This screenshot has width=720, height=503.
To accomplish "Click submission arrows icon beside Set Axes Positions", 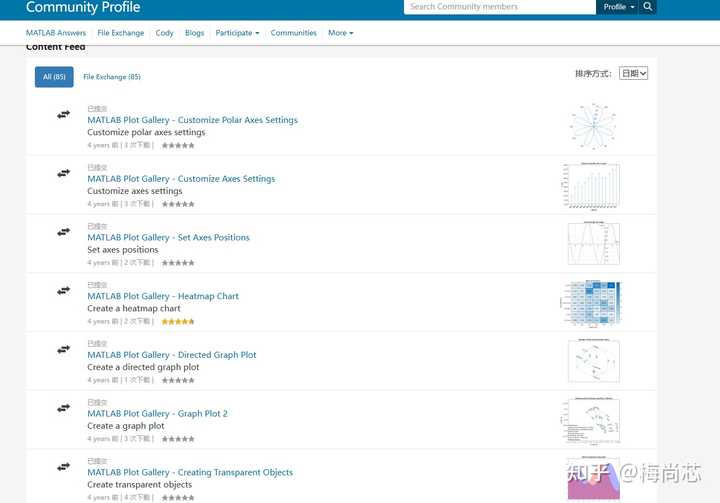I will point(63,232).
